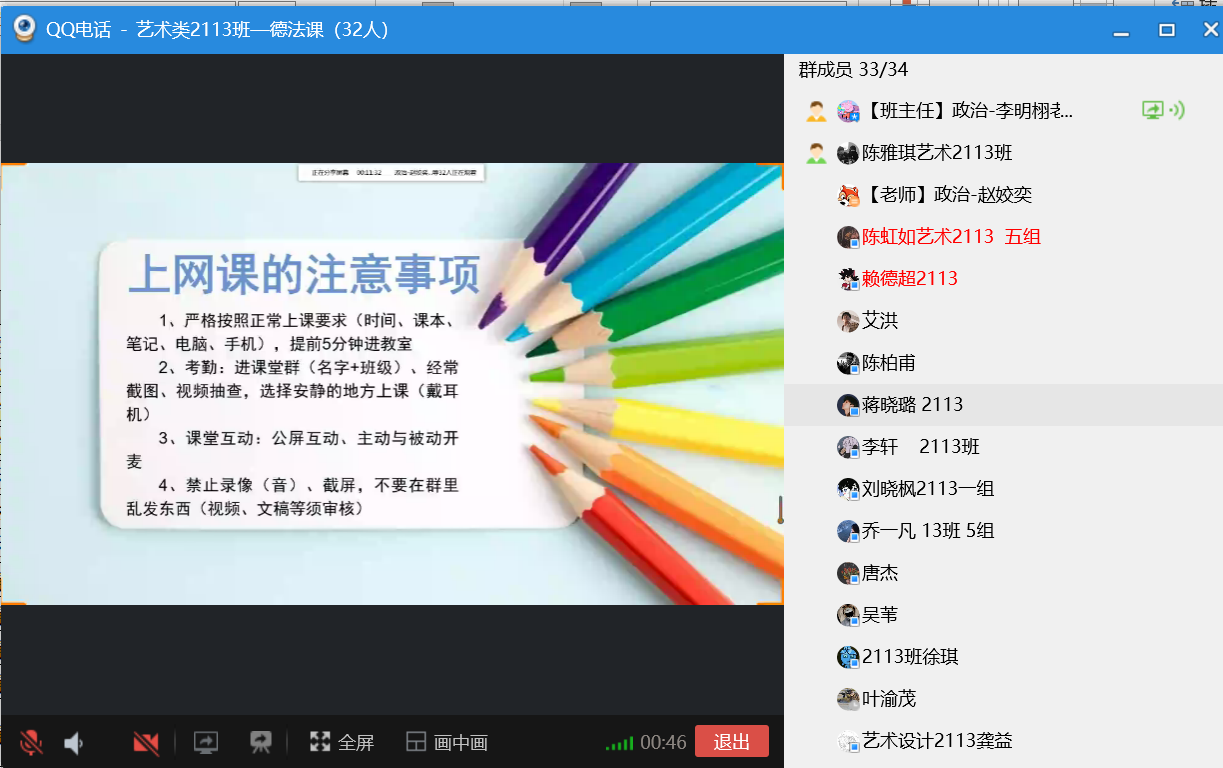Click the fox avatar of 赵姣奕
The height and width of the screenshot is (768, 1223).
(x=848, y=195)
